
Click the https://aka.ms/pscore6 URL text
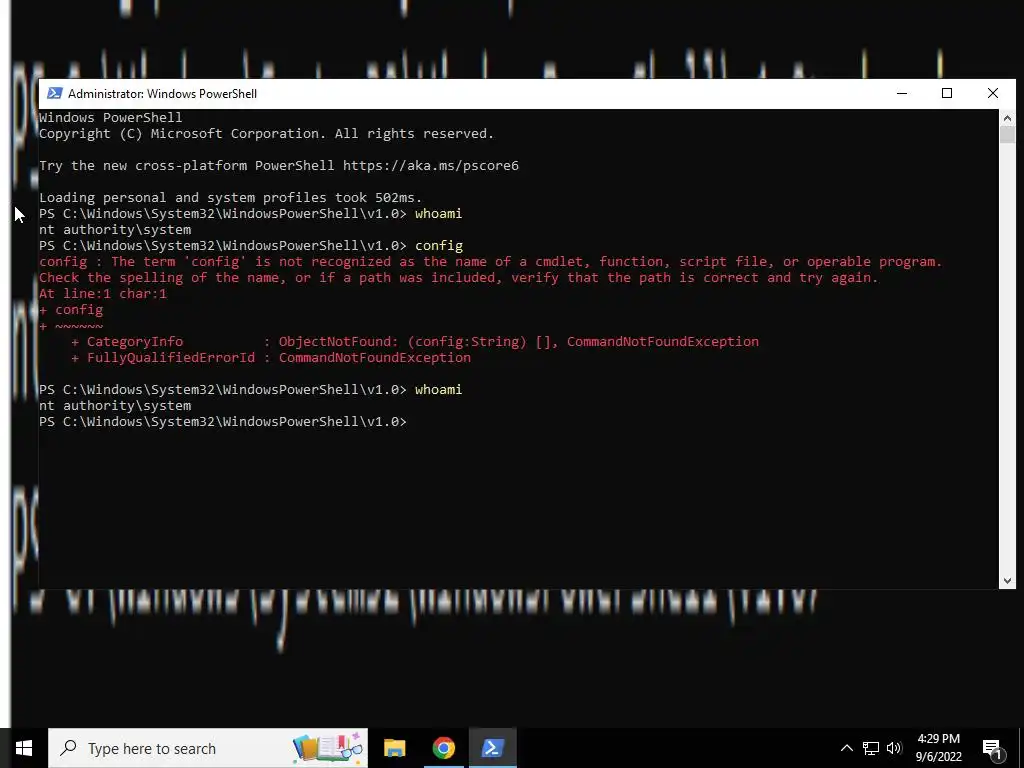click(431, 165)
